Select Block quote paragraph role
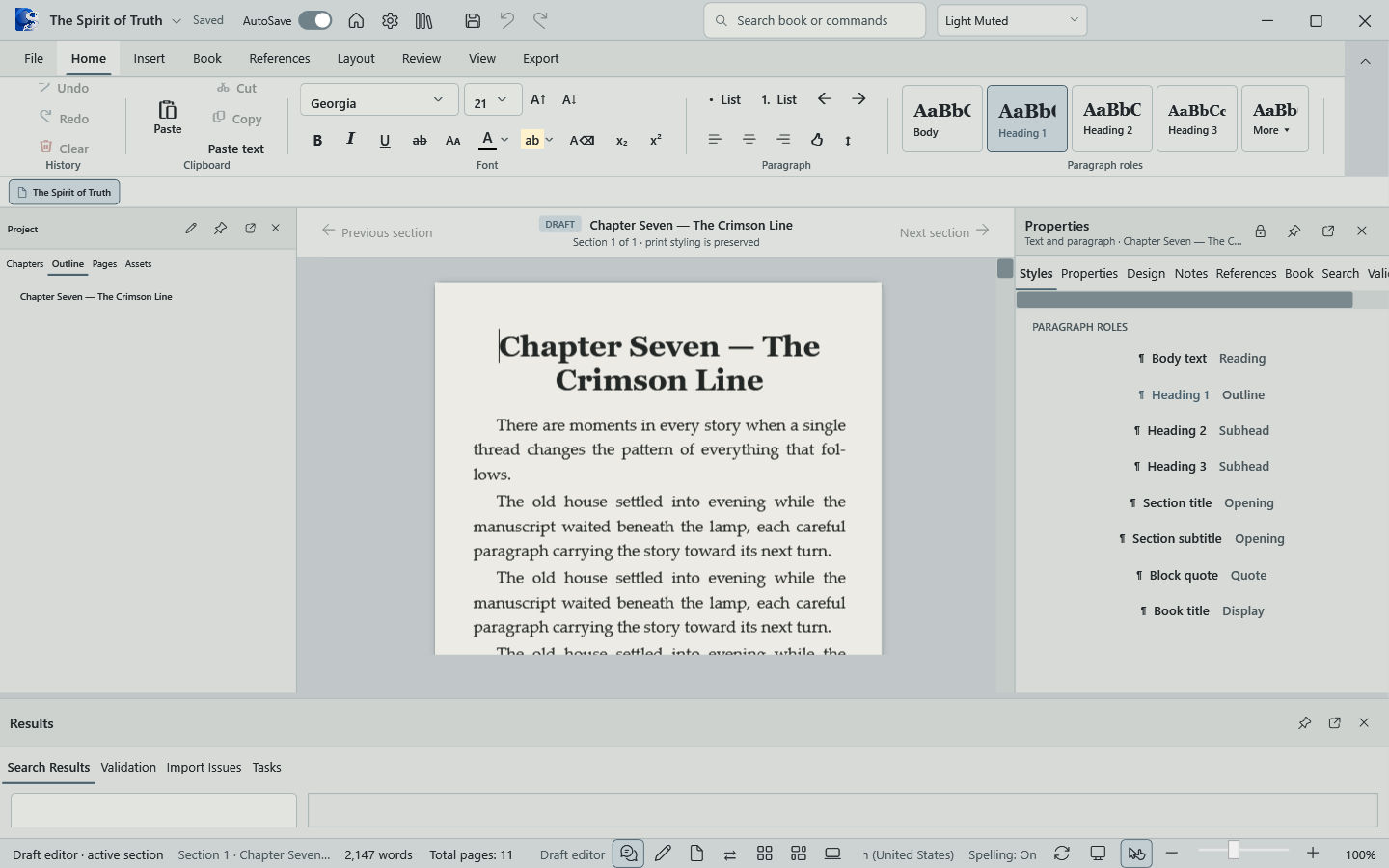This screenshot has height=868, width=1389. [1202, 575]
